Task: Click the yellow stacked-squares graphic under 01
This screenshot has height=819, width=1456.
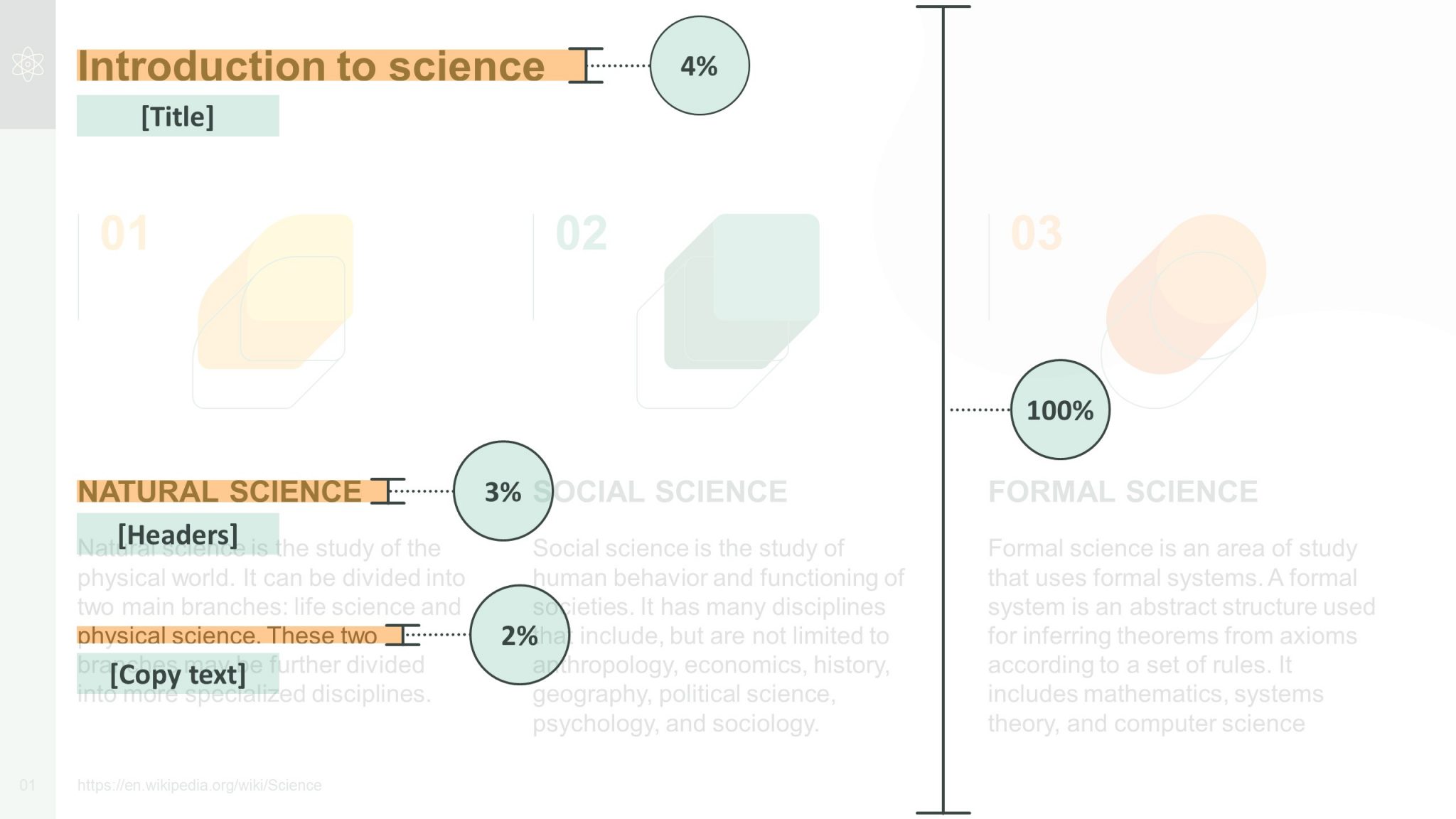Action: coord(274,310)
